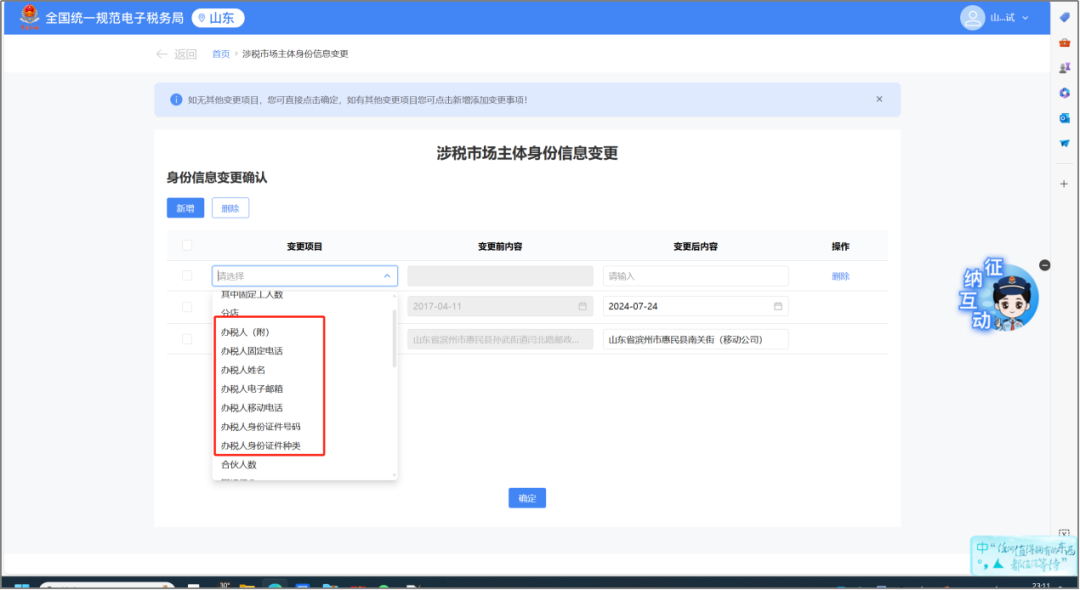Open calendar picker on the 2024-07-24 field
The width and height of the screenshot is (1080, 590).
click(x=779, y=305)
